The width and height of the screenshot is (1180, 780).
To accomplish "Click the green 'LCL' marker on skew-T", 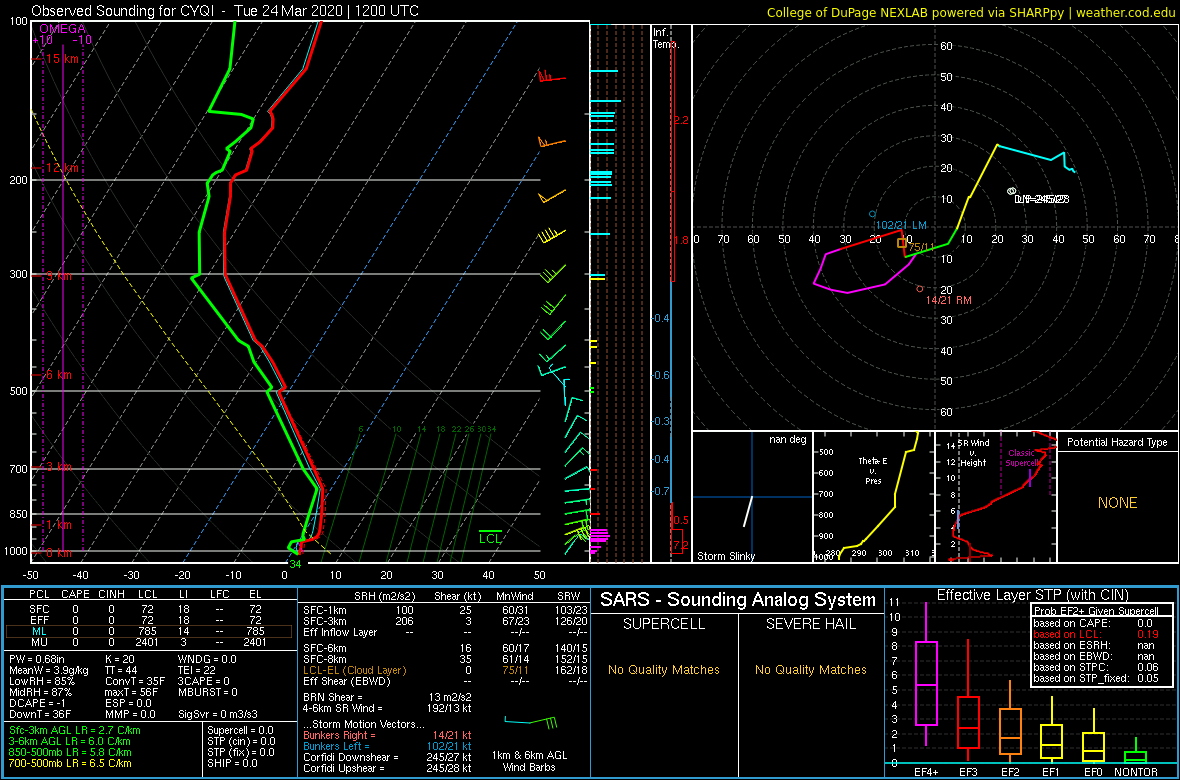I will pyautogui.click(x=491, y=538).
